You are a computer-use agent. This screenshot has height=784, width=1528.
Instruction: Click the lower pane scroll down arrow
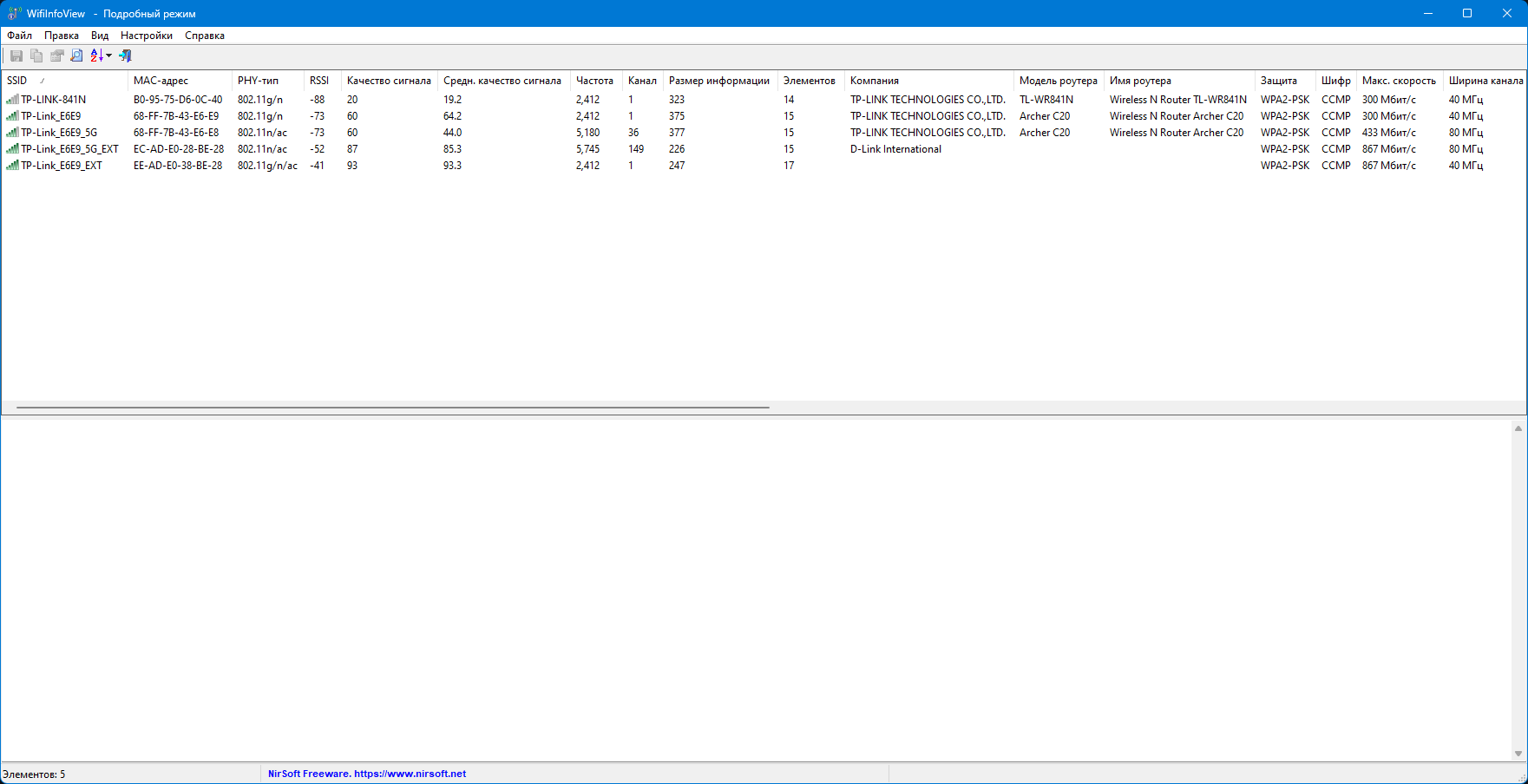click(x=1518, y=754)
